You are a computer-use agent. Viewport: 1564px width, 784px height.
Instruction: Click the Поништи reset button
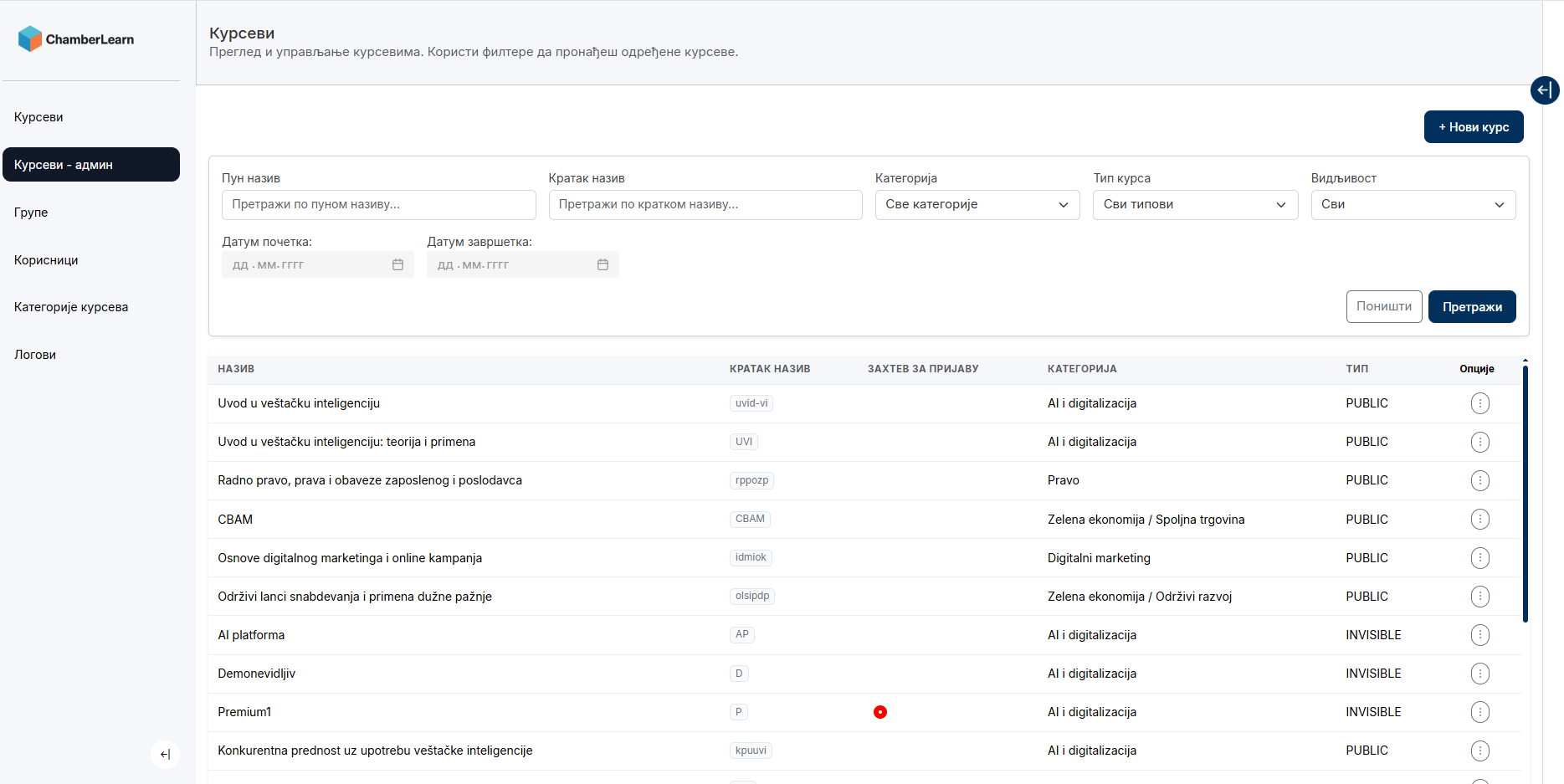[1384, 307]
